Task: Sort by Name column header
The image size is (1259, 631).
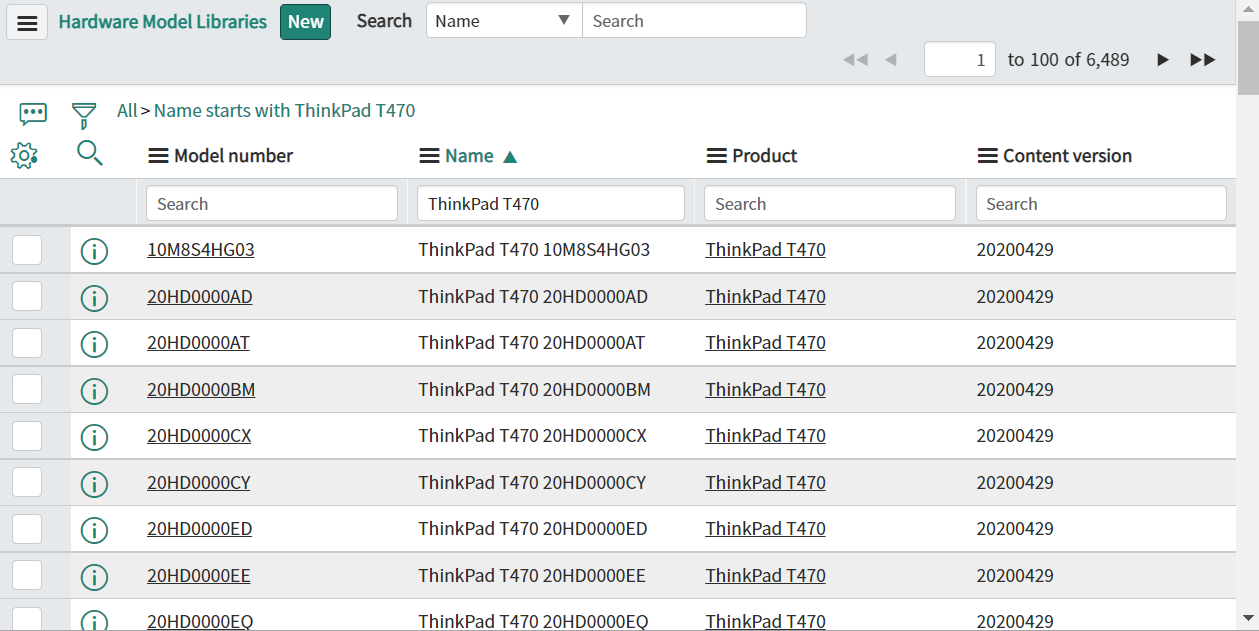Action: pos(469,156)
